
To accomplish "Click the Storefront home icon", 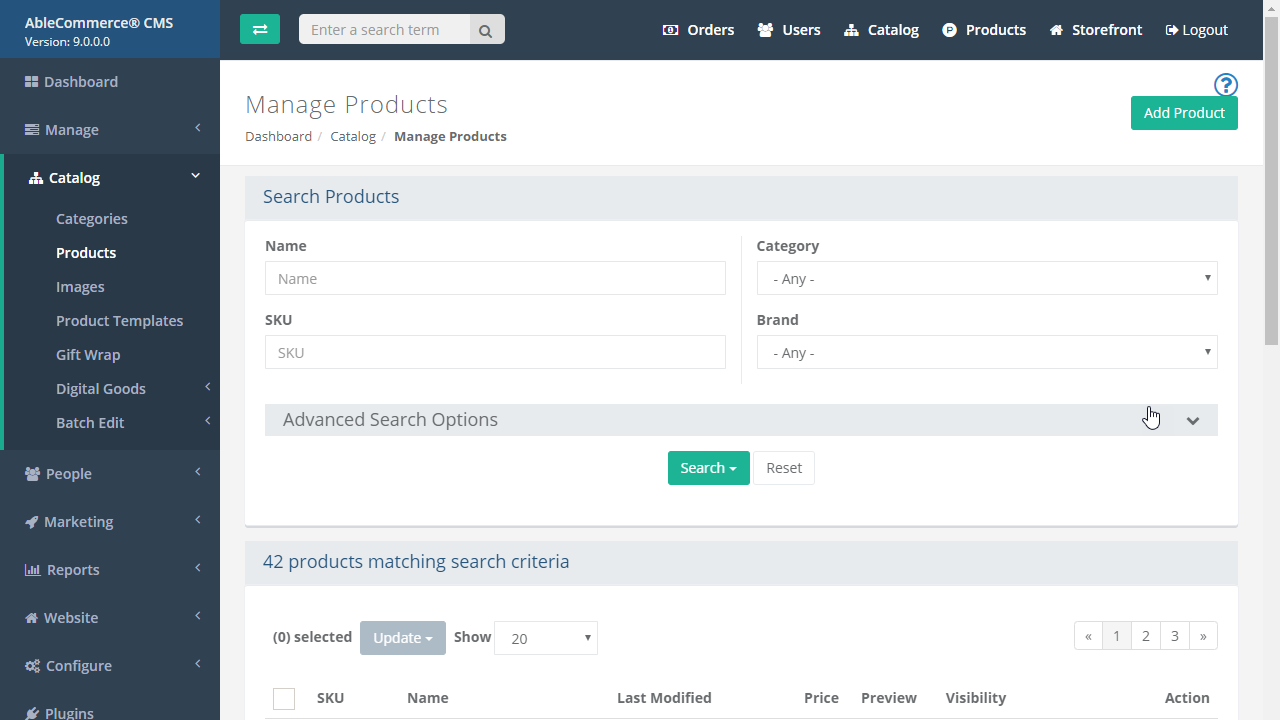I will coord(1056,30).
